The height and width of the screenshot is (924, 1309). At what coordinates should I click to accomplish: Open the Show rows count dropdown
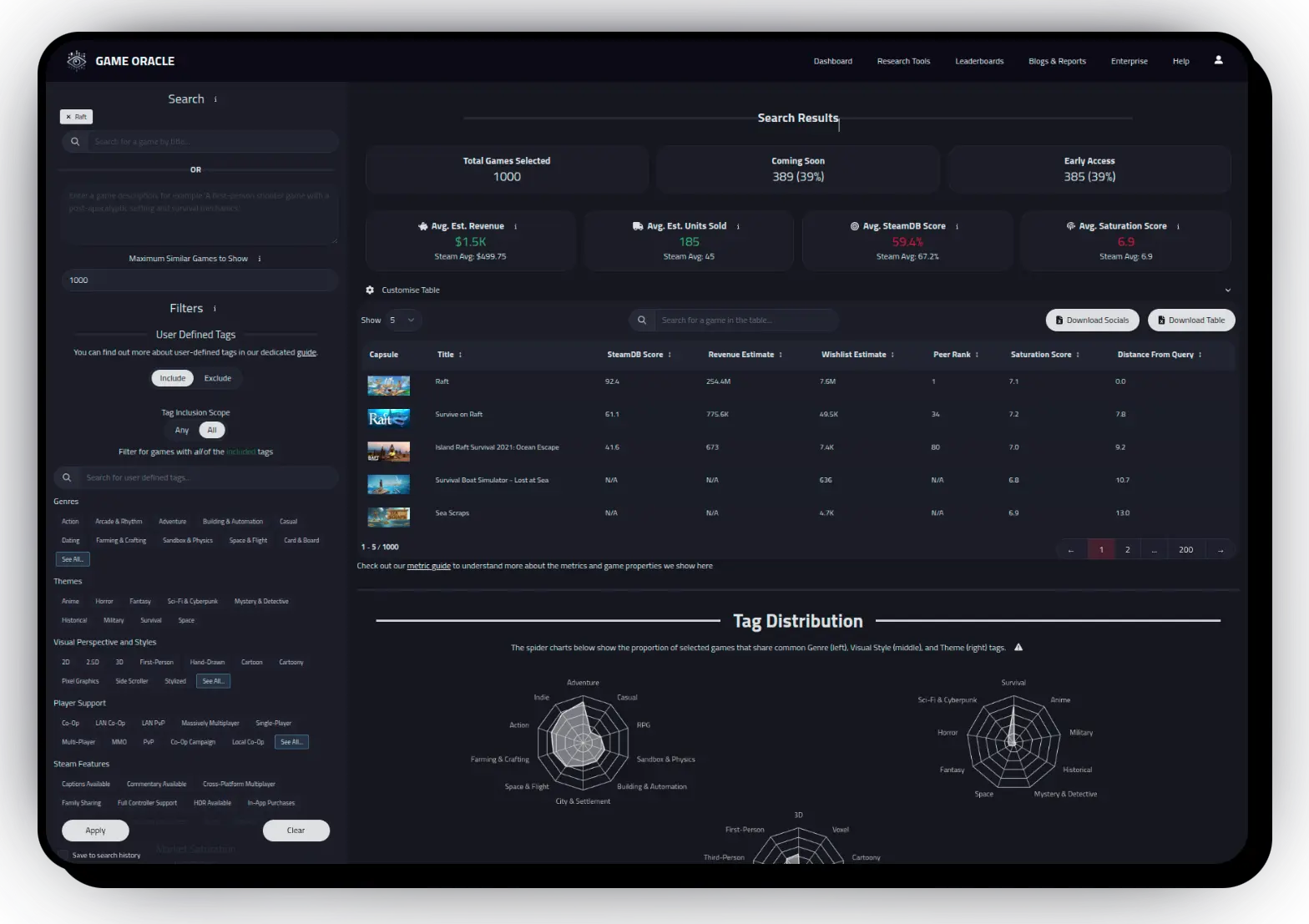pos(402,321)
